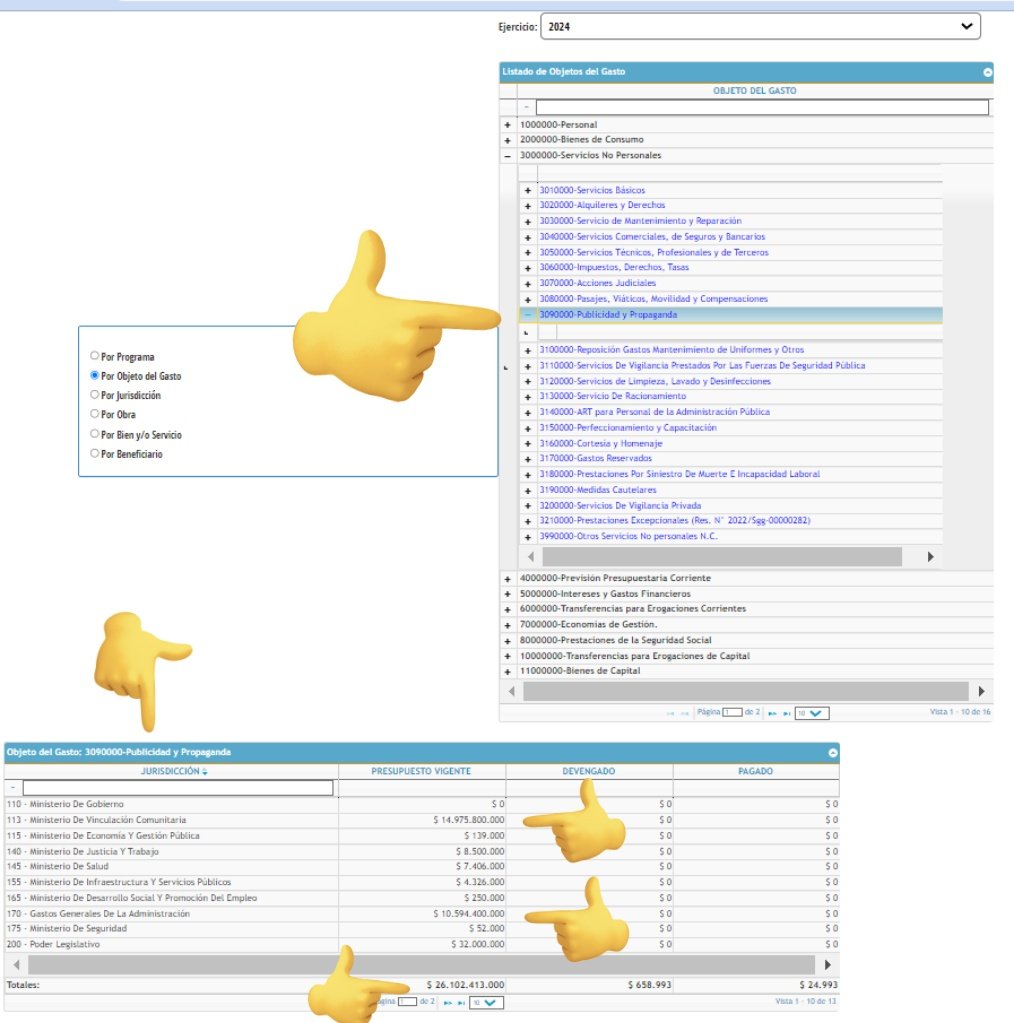
Task: Select the Por Jurisdicción radio option
Action: pos(95,394)
